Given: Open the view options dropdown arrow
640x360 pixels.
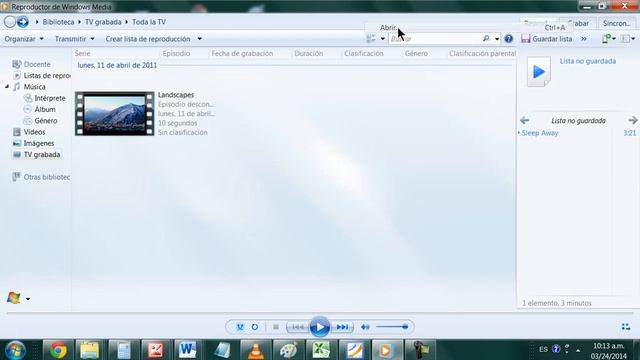Looking at the screenshot, I should 383,39.
